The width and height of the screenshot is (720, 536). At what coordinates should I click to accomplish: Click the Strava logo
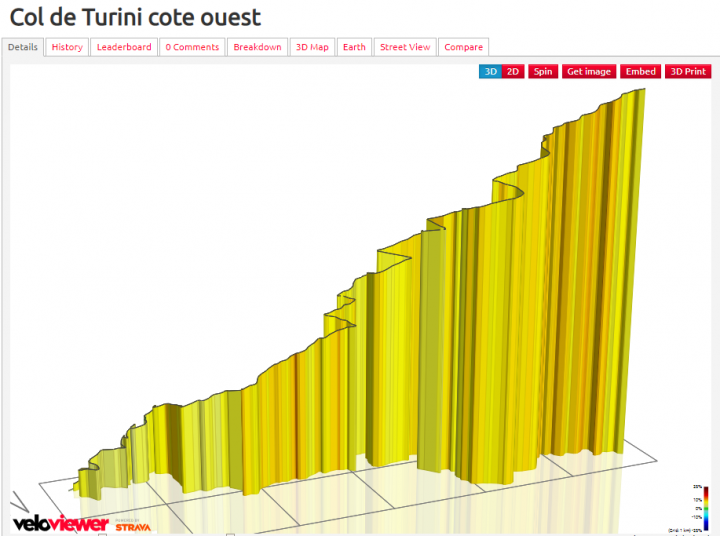tap(133, 526)
